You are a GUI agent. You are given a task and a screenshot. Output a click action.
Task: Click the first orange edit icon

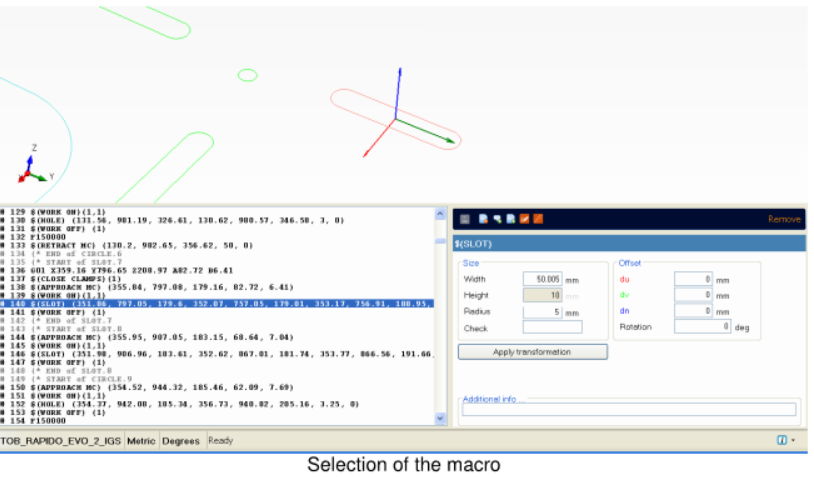click(524, 219)
